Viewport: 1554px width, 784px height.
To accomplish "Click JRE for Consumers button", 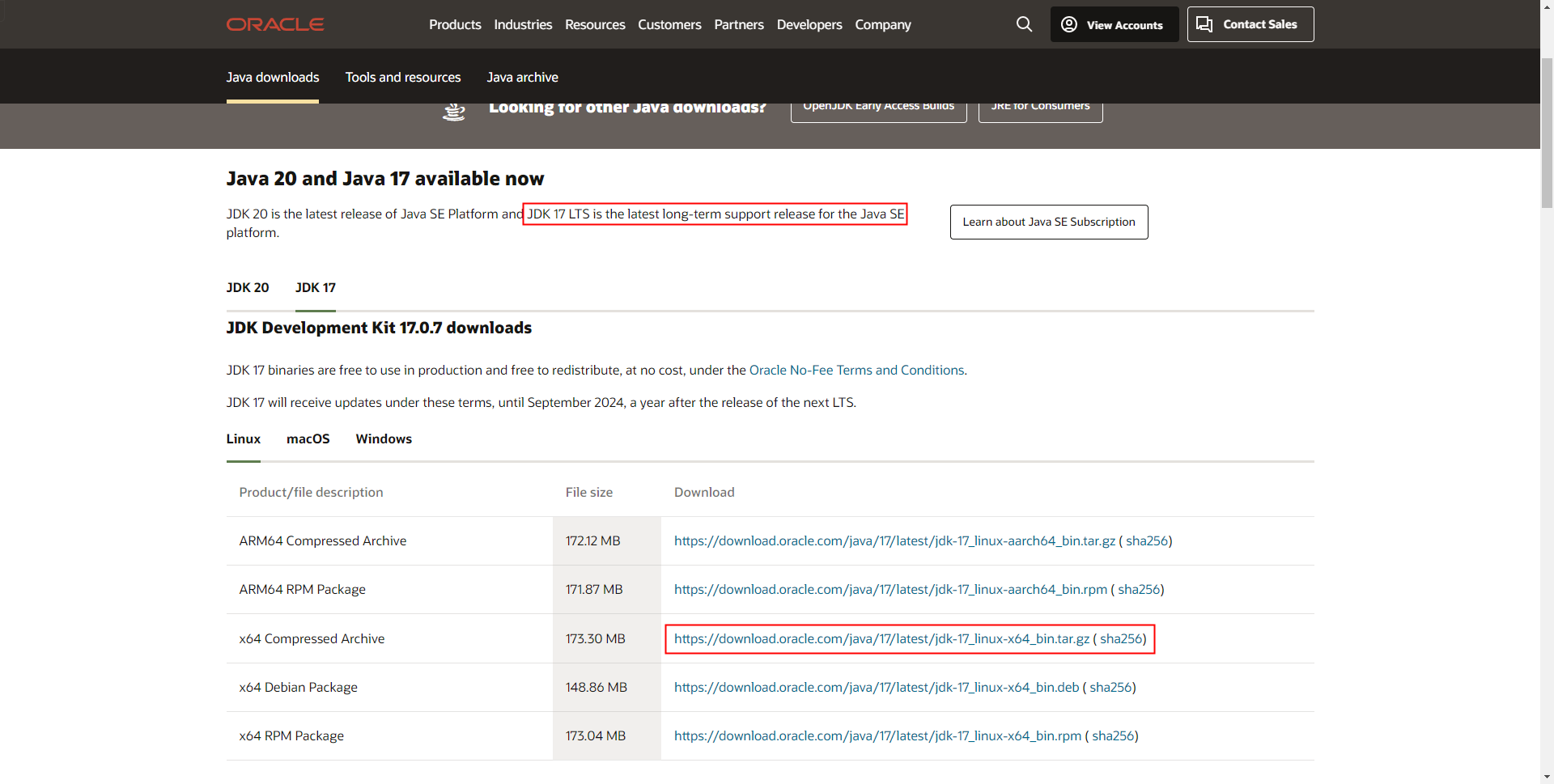I will [1039, 105].
